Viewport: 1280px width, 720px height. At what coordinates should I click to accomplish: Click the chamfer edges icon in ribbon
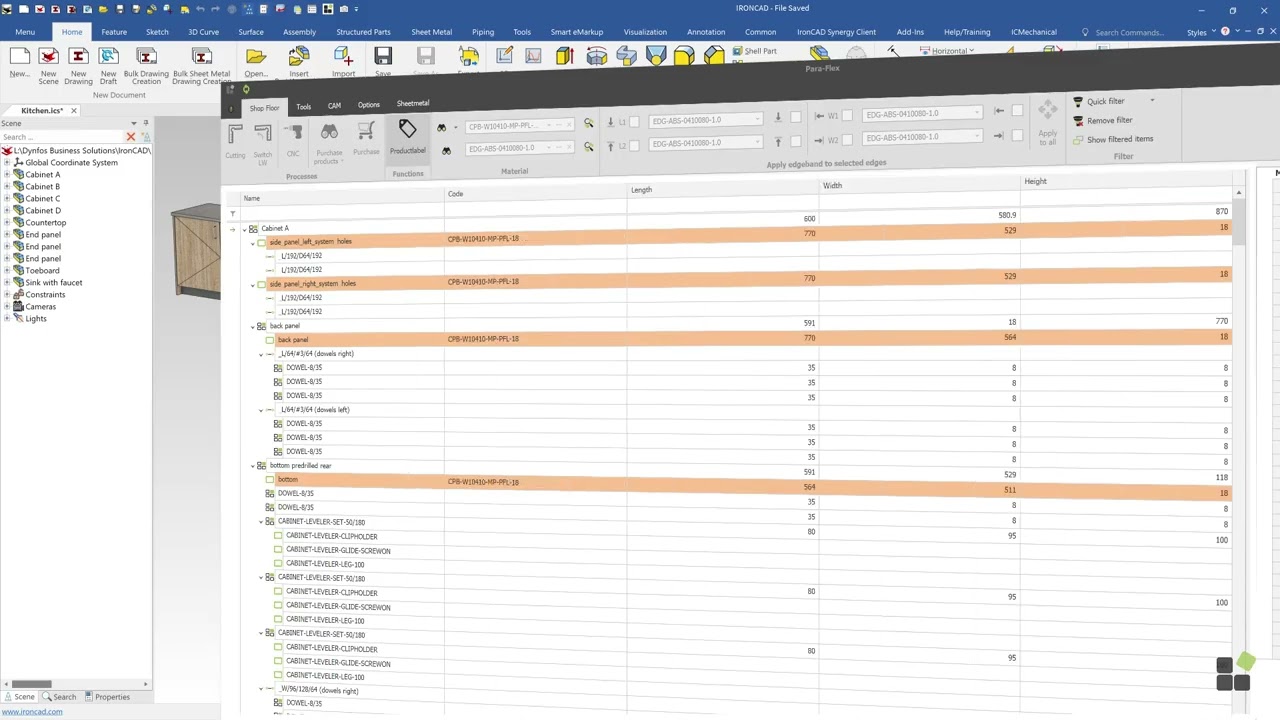714,57
